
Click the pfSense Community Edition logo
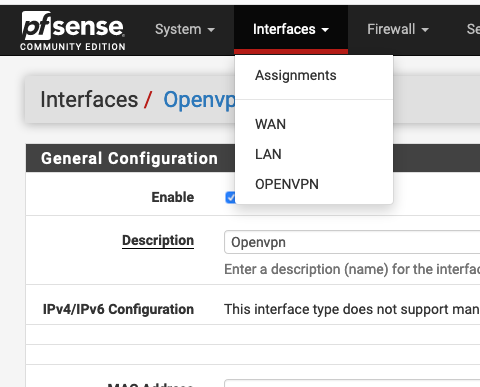[73, 31]
